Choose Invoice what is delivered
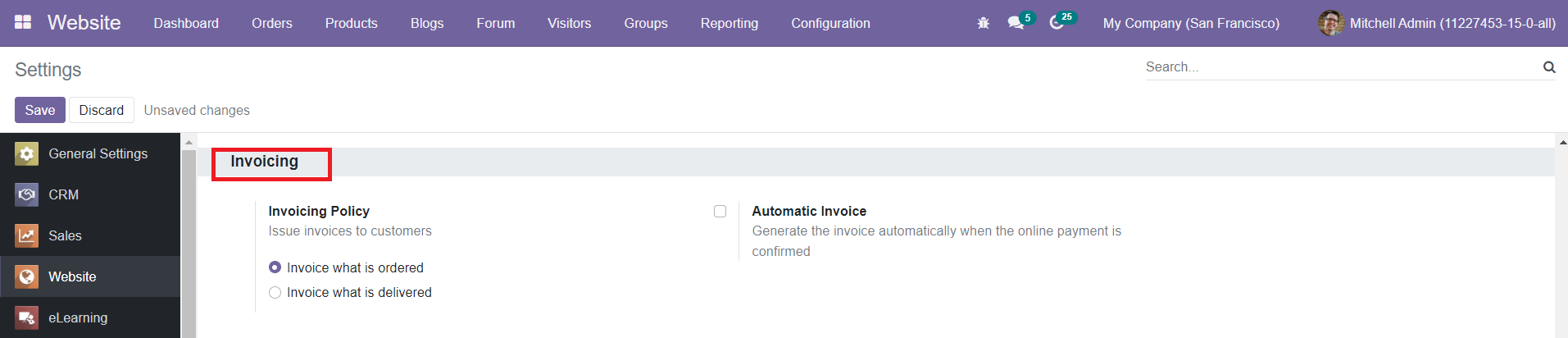The width and height of the screenshot is (1568, 338). [275, 292]
